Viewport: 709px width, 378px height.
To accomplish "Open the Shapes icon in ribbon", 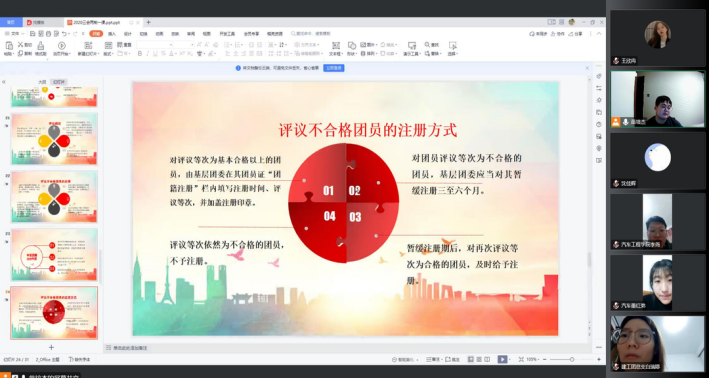I will pos(352,45).
